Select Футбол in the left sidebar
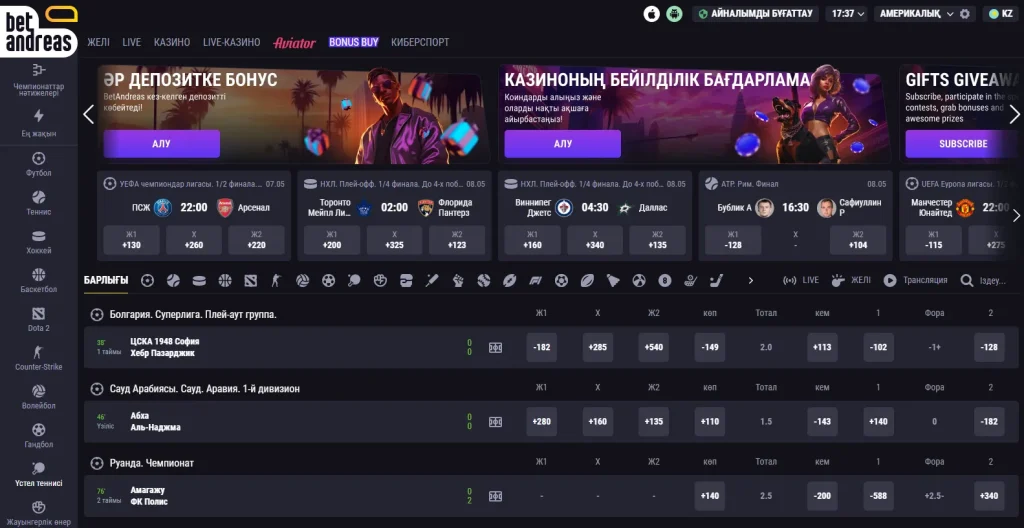The height and width of the screenshot is (528, 1024). point(39,164)
